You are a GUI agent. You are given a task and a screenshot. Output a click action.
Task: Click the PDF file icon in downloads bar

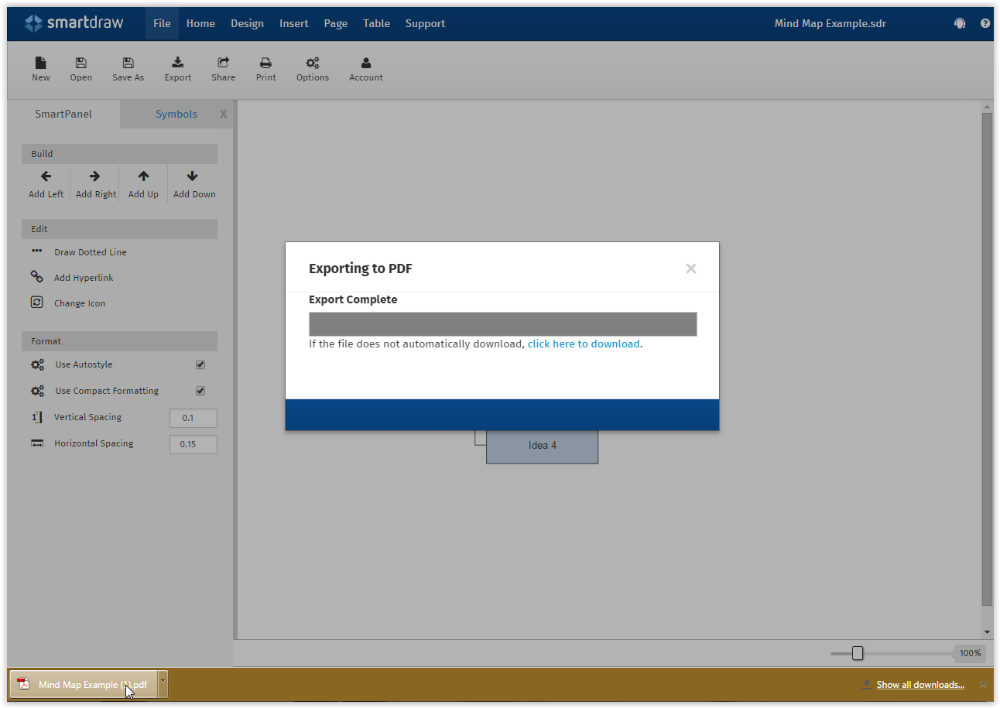tap(24, 684)
